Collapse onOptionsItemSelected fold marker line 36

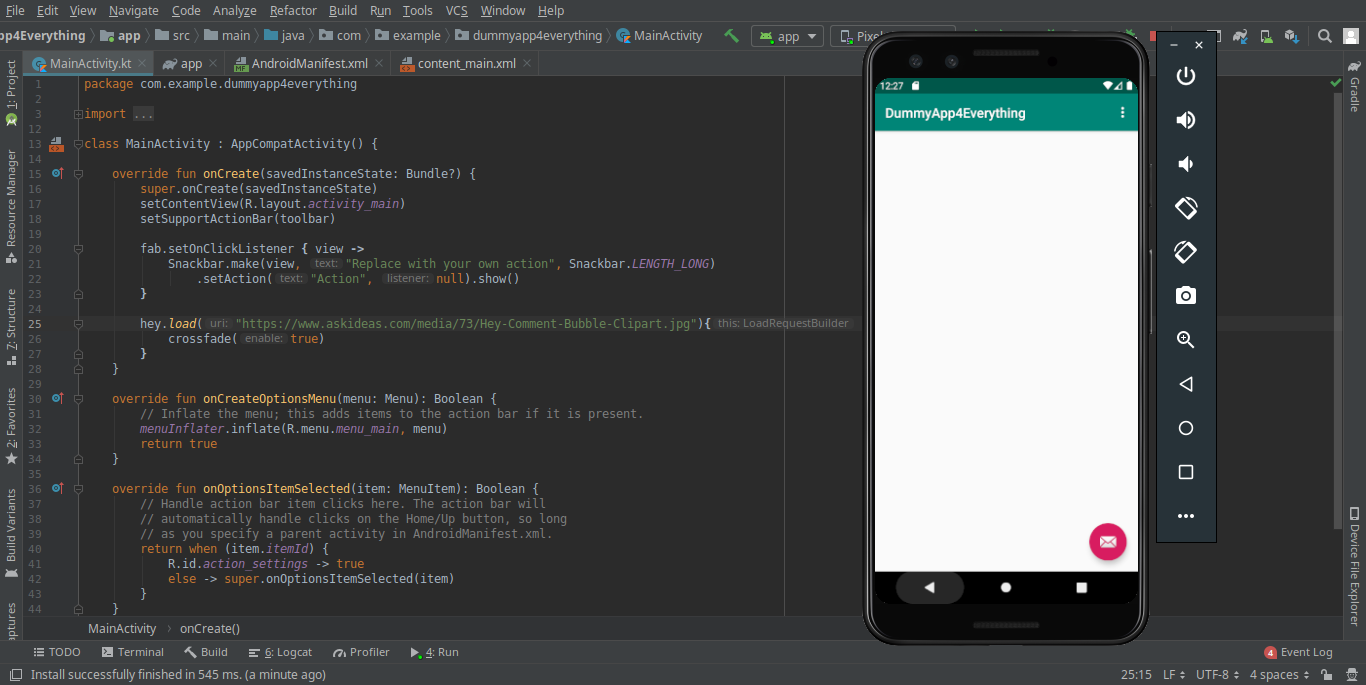click(78, 489)
